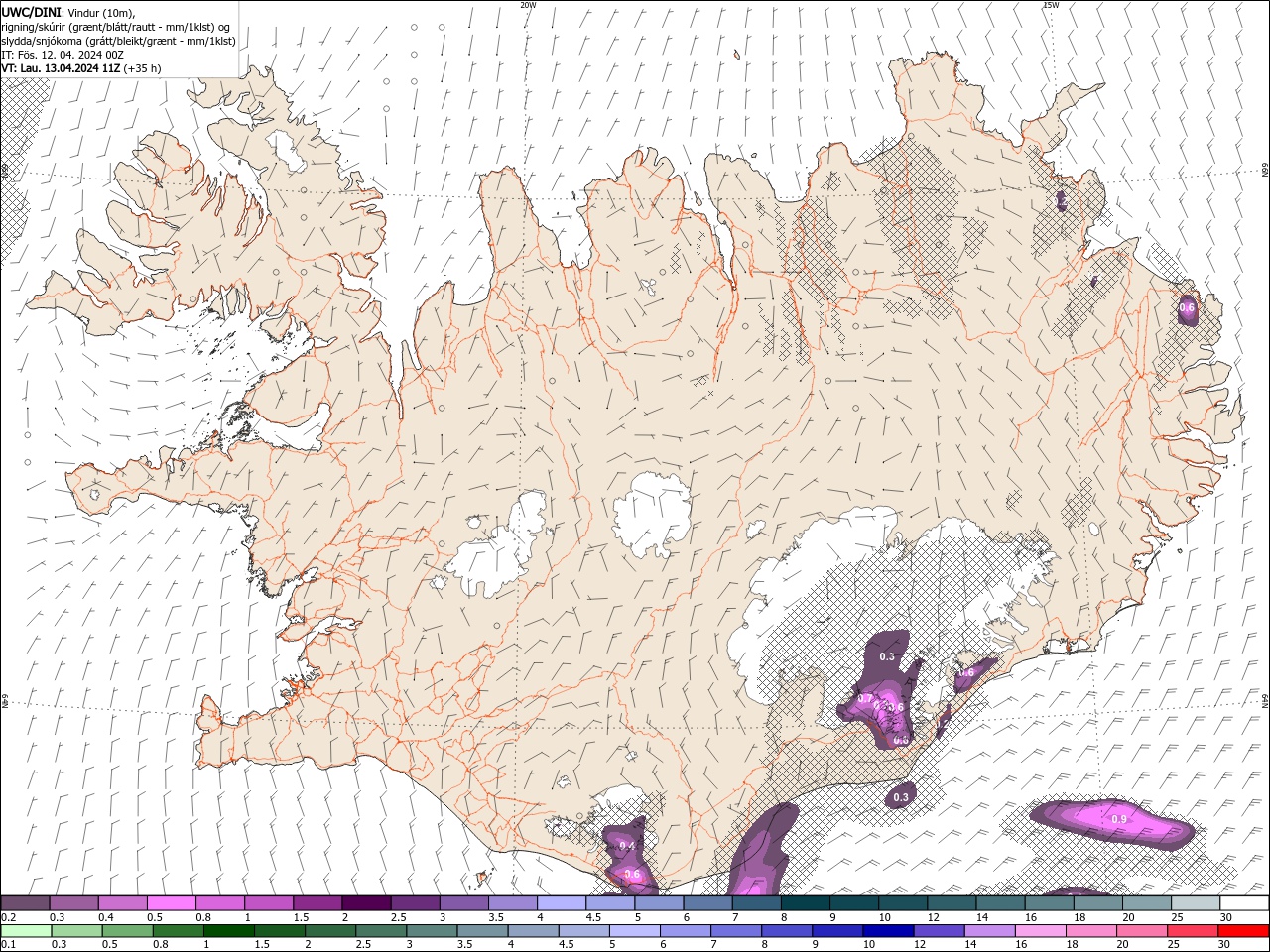Viewport: 1270px width, 952px height.
Task: Pick the snow-scale swatch labeled 3
Action: (x=463, y=903)
